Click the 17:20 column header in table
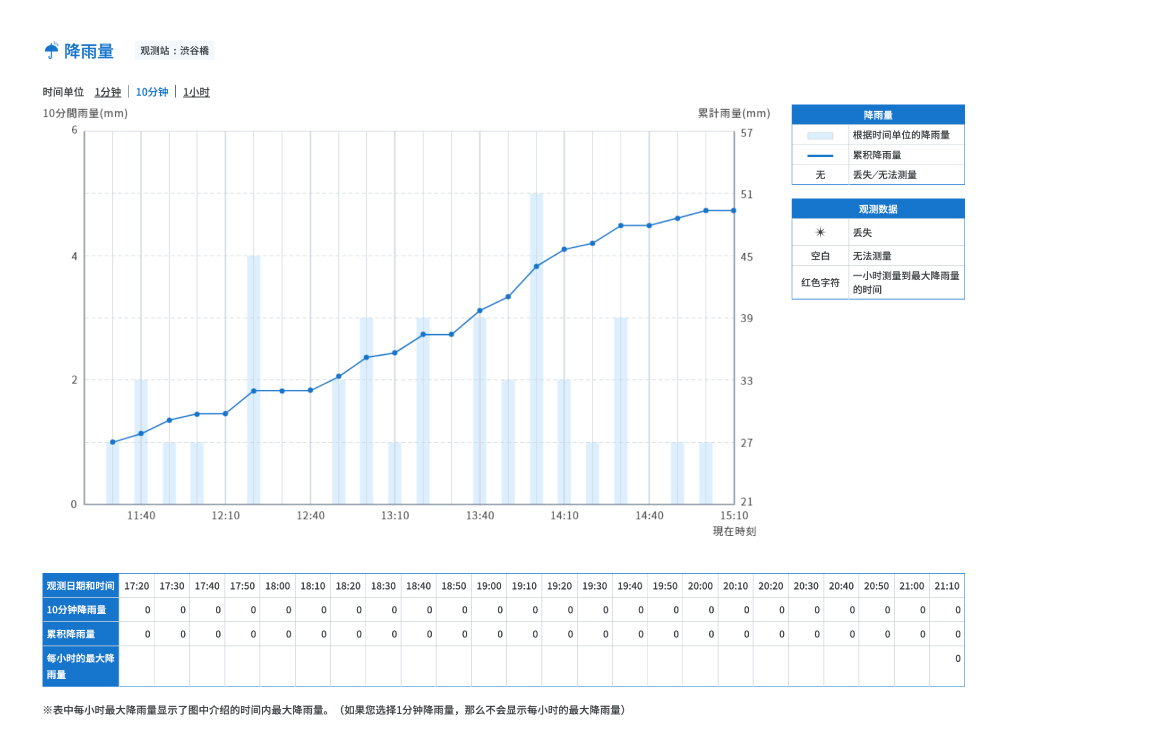The height and width of the screenshot is (756, 1176). (x=136, y=586)
